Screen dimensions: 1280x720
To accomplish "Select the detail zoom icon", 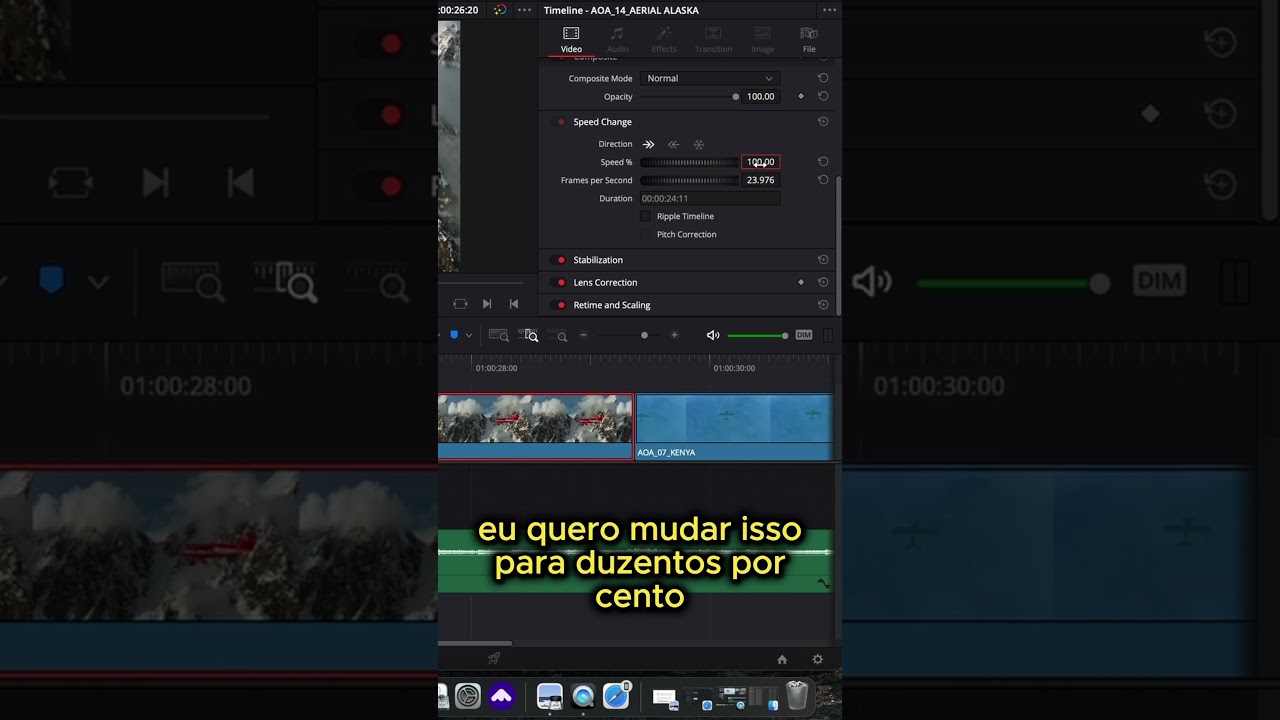I will tap(530, 335).
